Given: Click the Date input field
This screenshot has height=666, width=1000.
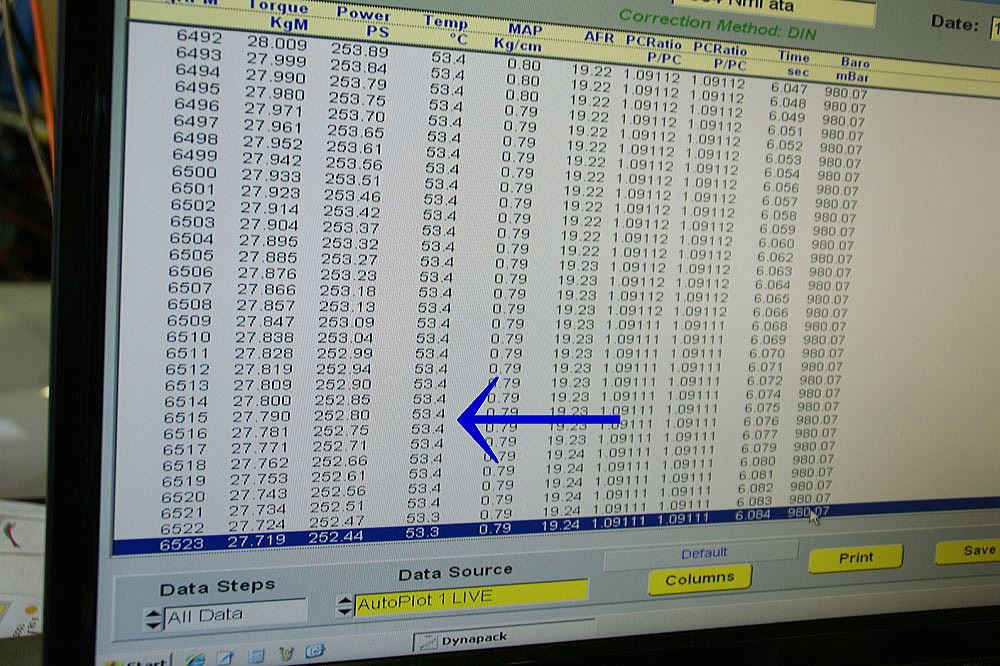Looking at the screenshot, I should tap(995, 26).
